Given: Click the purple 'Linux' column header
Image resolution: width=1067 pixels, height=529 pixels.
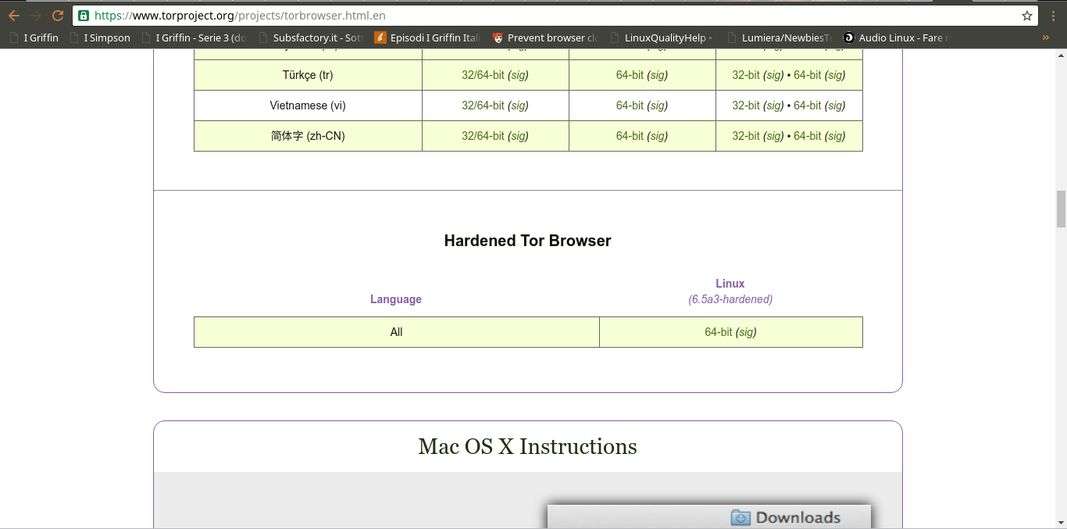Looking at the screenshot, I should 730,283.
